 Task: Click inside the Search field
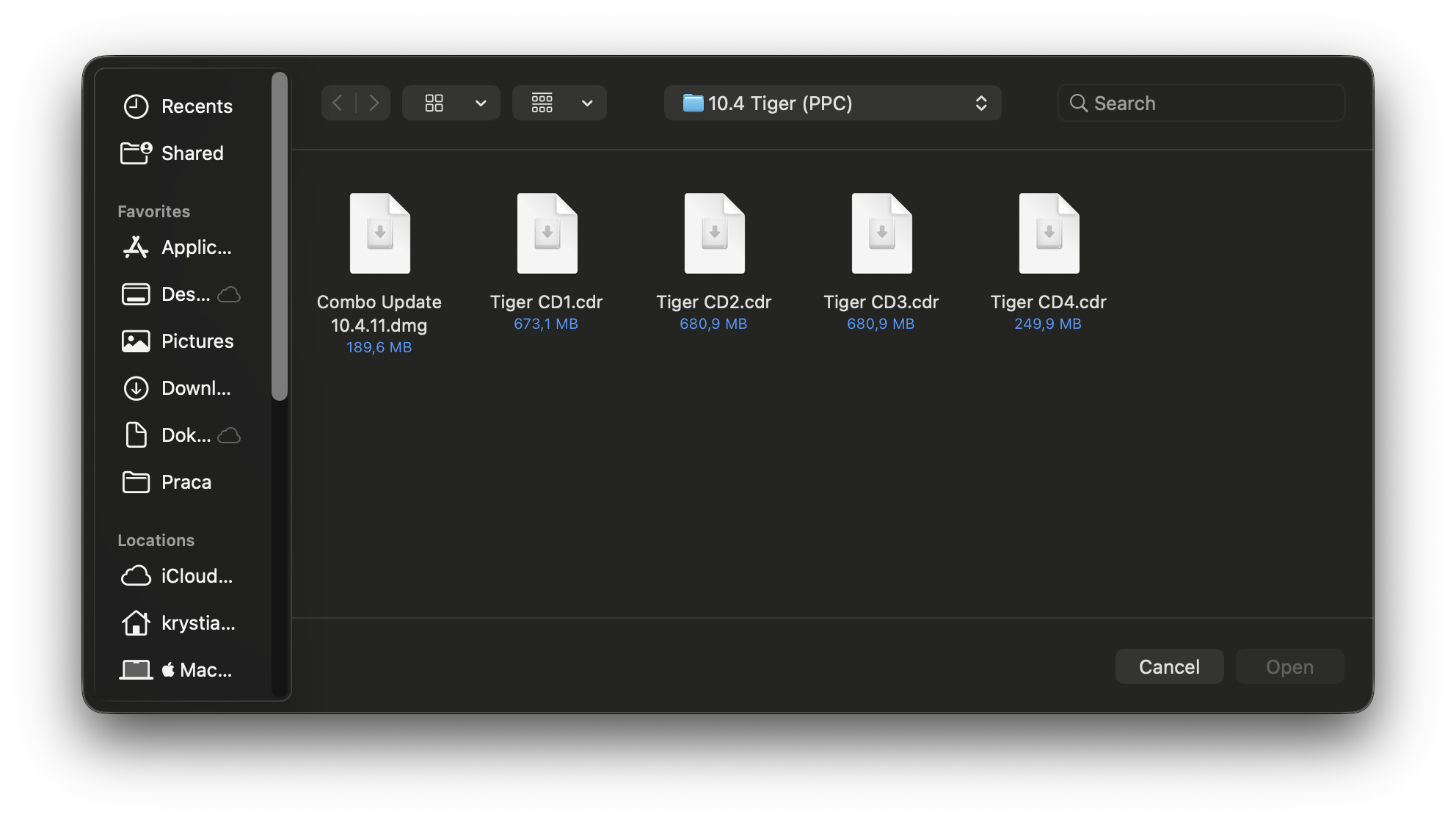tap(1201, 103)
